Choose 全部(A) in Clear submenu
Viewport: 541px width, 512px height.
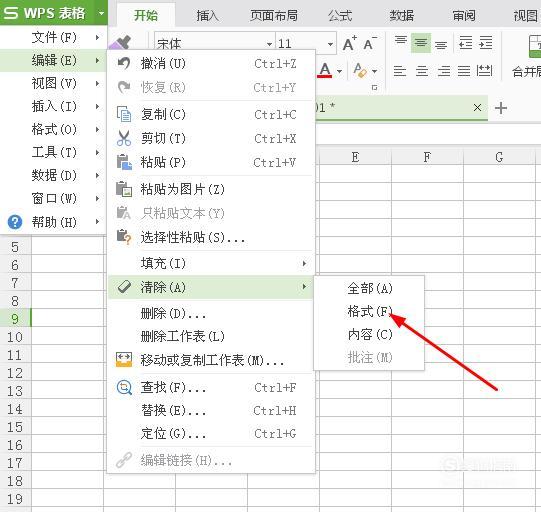[369, 288]
